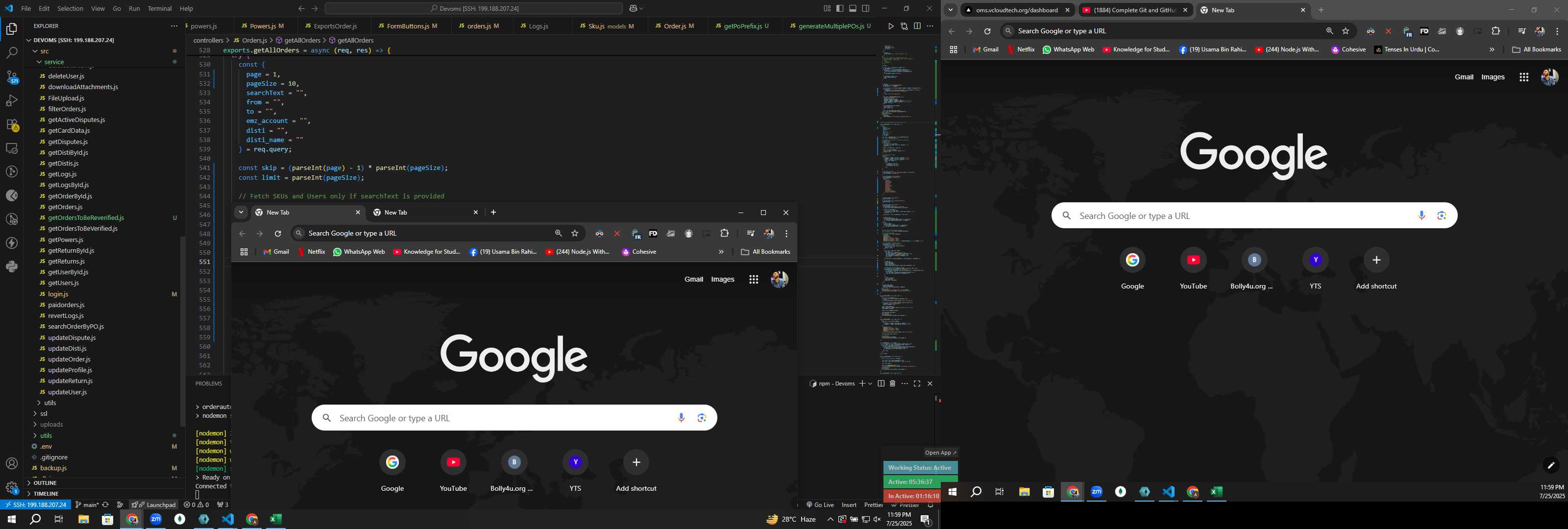1568x529 pixels.
Task: Open Explorer panel's three-dot Views and More Actions
Action: tap(174, 26)
